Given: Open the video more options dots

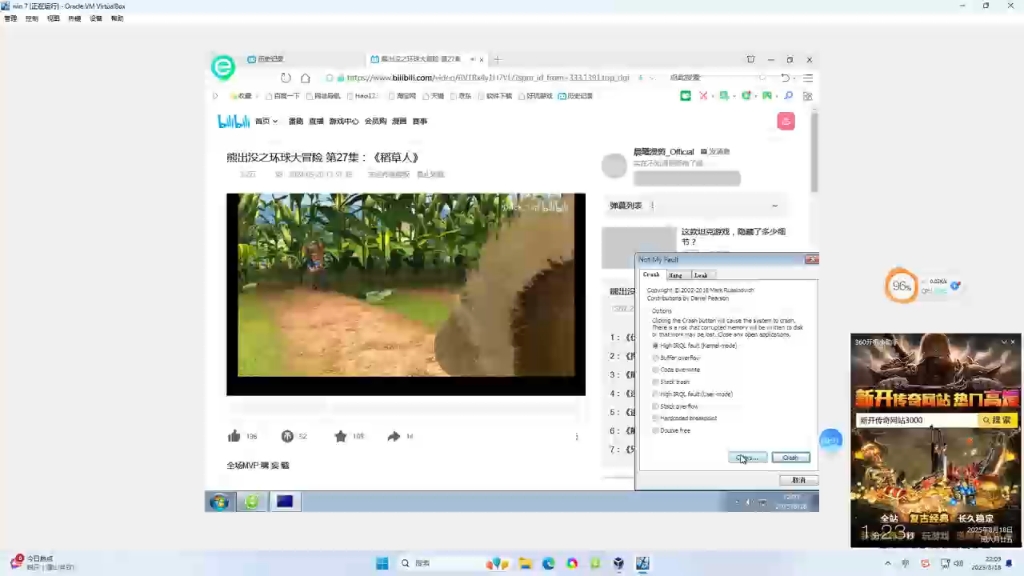Looking at the screenshot, I should 577,436.
